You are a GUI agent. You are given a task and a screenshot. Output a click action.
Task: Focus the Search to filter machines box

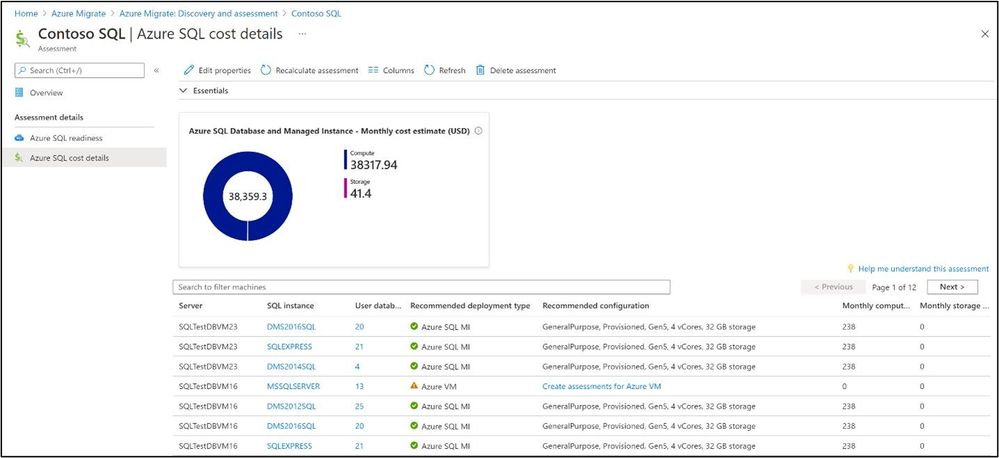421,287
